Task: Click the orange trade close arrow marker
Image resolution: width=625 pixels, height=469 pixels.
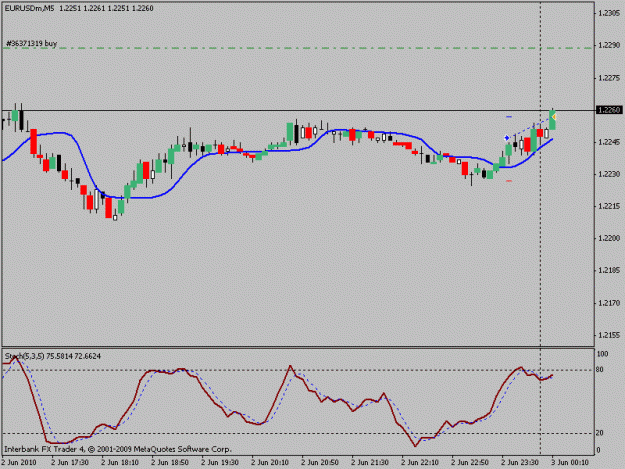Action: click(554, 117)
